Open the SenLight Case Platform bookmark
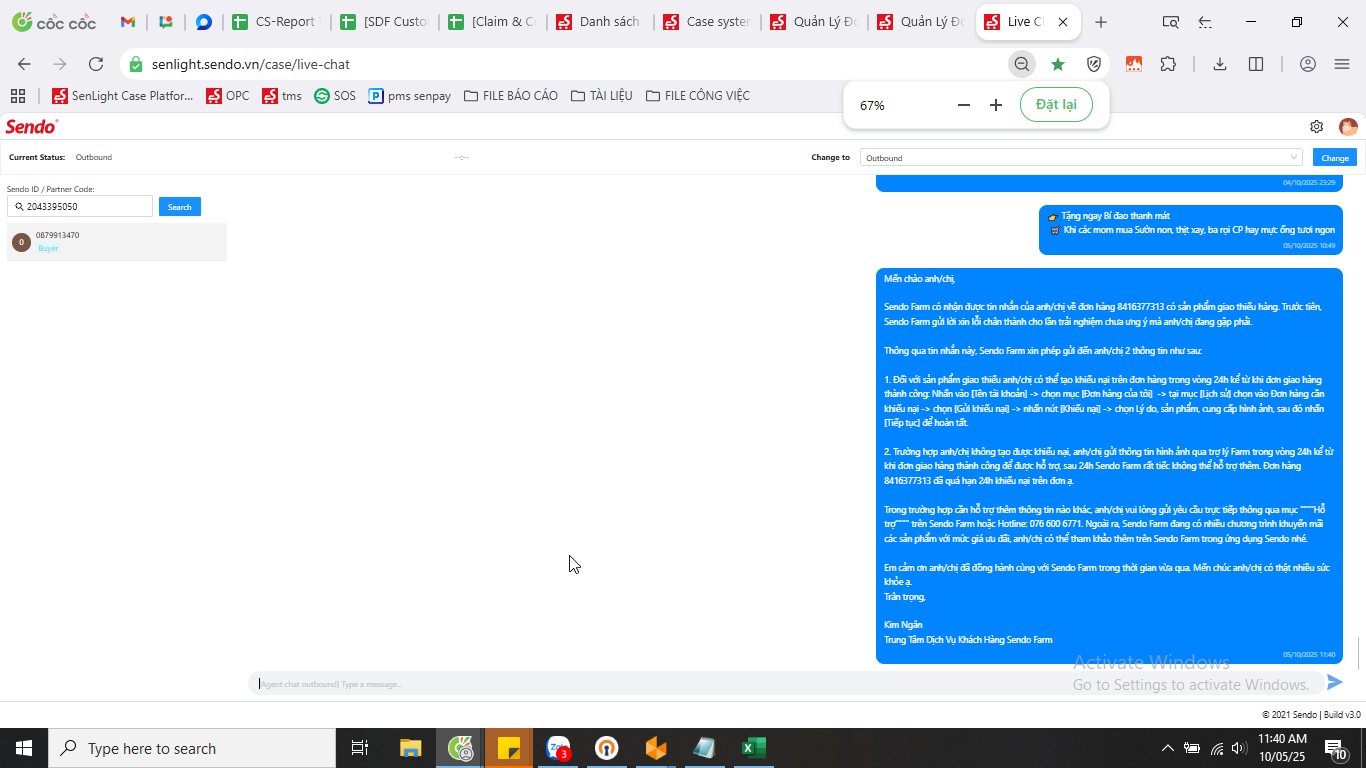The height and width of the screenshot is (768, 1366). point(123,96)
